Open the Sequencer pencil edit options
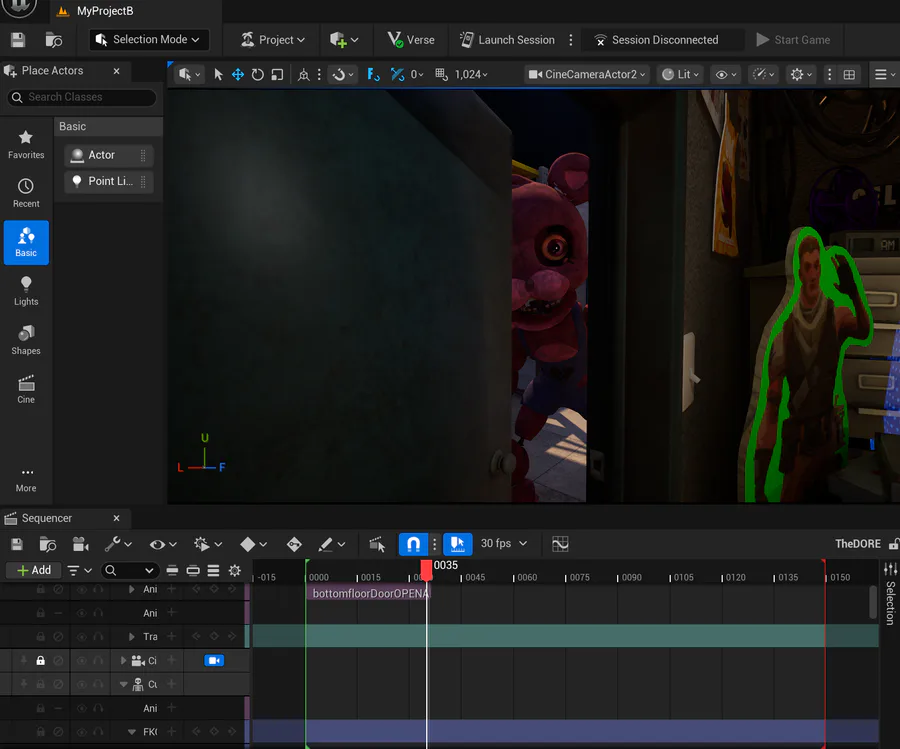Image resolution: width=900 pixels, height=749 pixels. tap(332, 544)
